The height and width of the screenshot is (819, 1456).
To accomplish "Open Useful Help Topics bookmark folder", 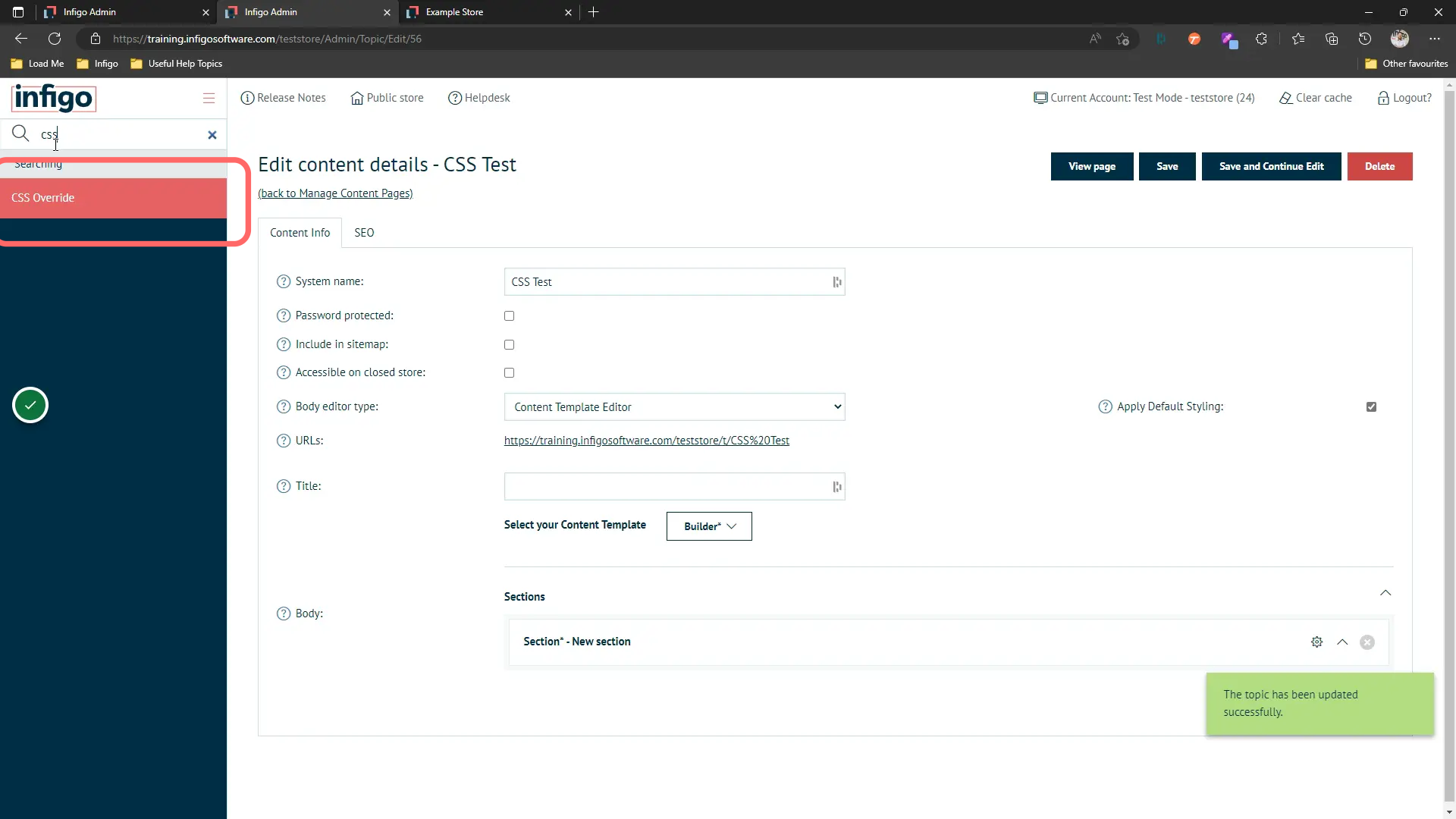I will tap(177, 64).
